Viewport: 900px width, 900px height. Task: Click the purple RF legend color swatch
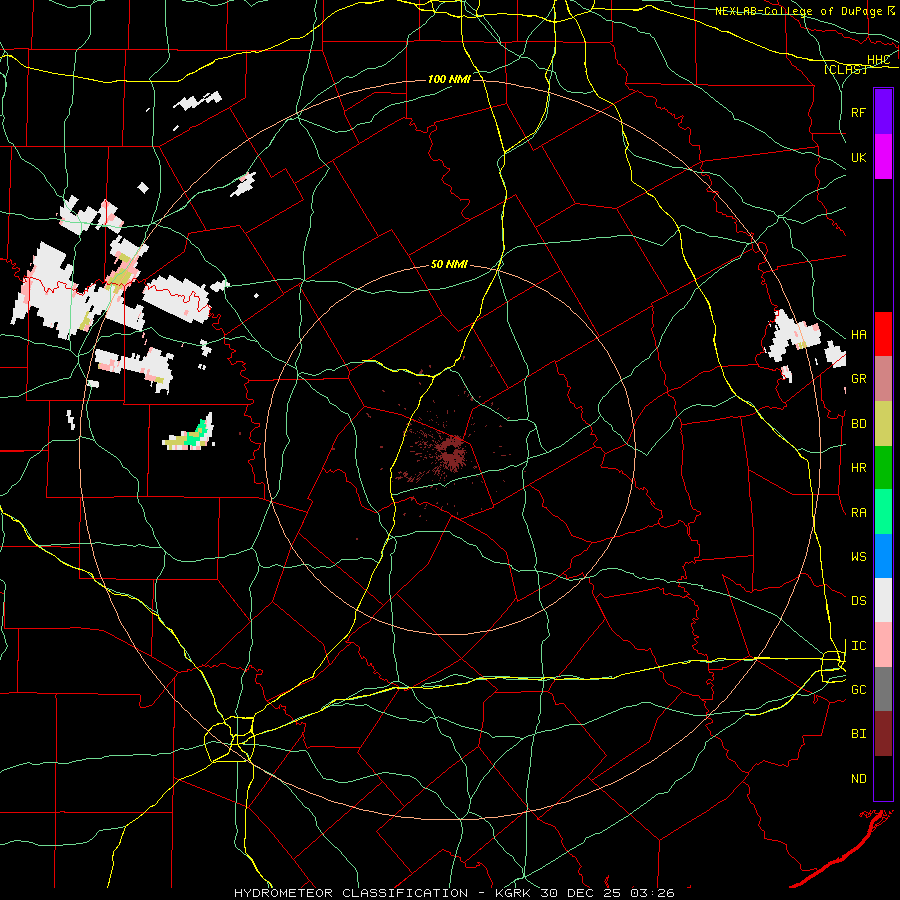click(x=883, y=112)
